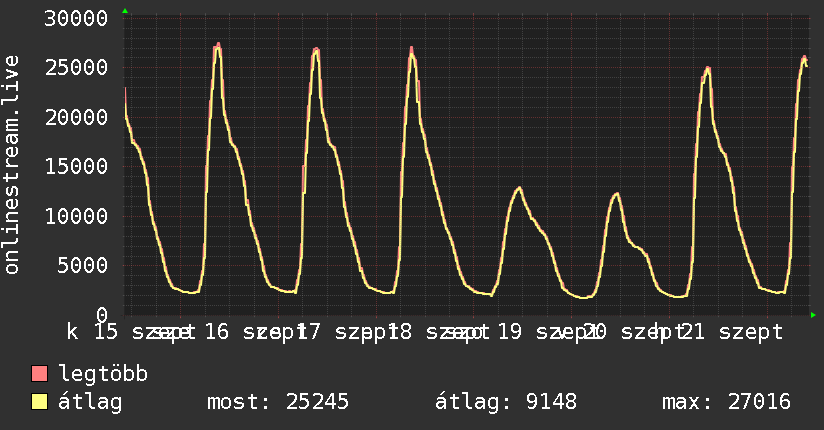This screenshot has height=430, width=824.
Task: Click the 20000 y-axis label
Action: 76,117
